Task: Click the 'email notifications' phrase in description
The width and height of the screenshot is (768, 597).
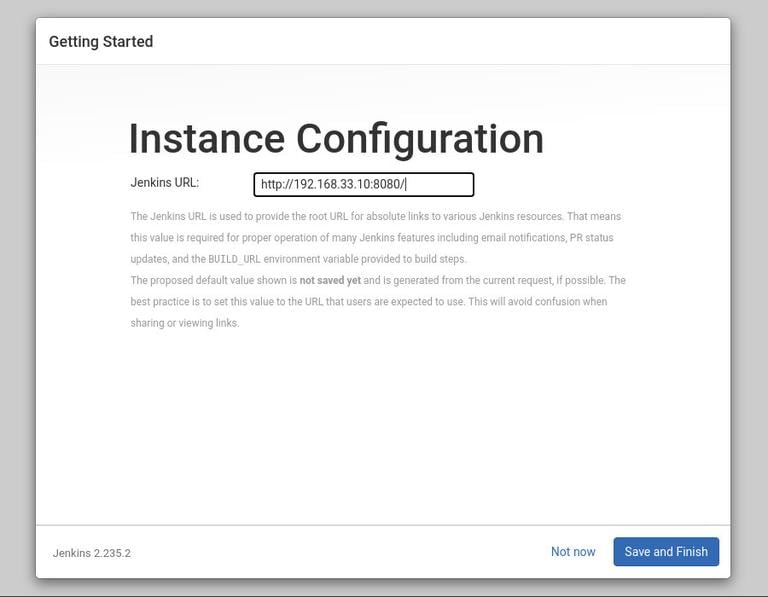Action: tap(520, 238)
